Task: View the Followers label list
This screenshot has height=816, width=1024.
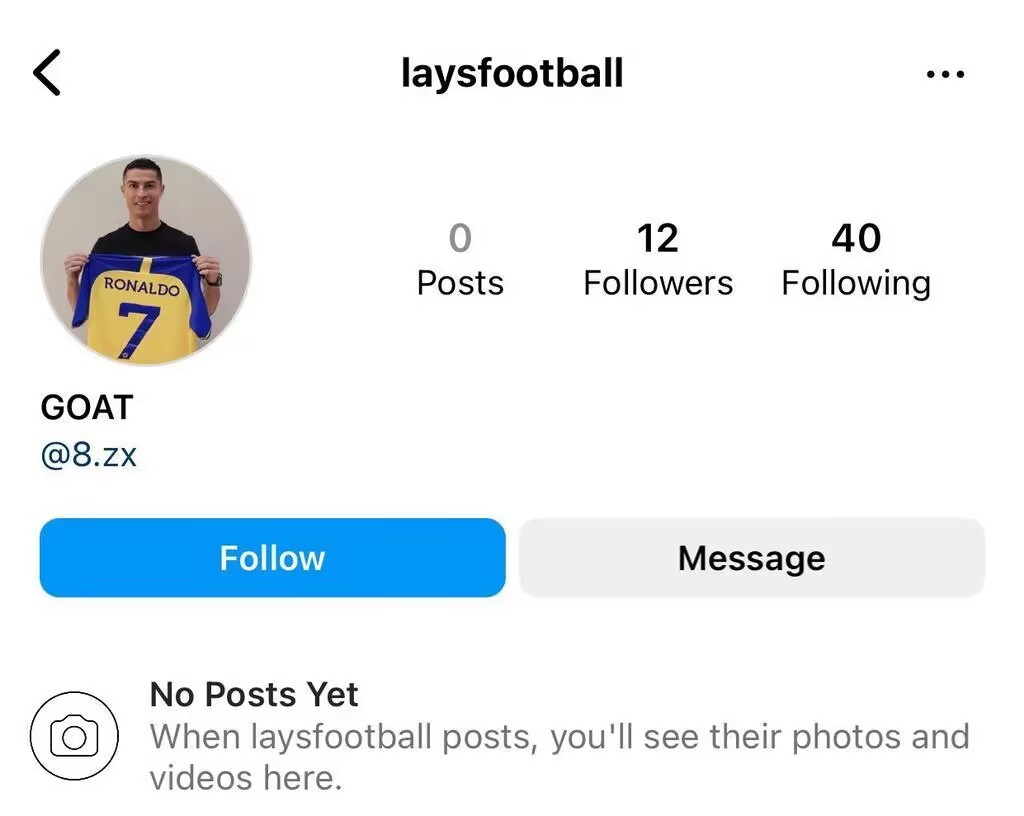Action: tap(658, 283)
